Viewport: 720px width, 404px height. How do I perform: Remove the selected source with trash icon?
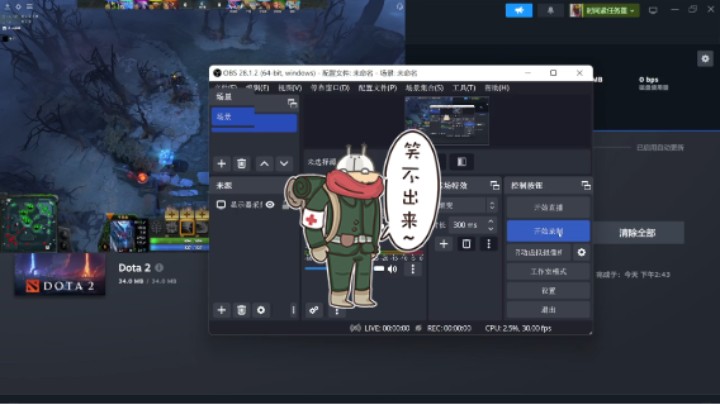pos(242,310)
